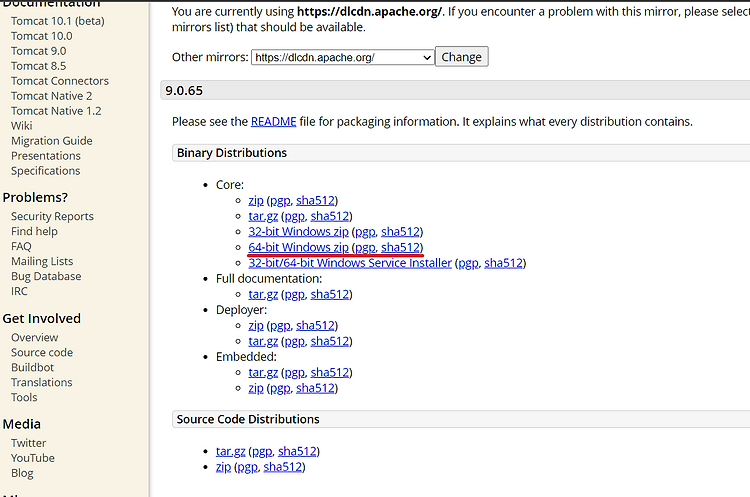Image resolution: width=750 pixels, height=497 pixels.
Task: Open sha512 for Source Code tar.gz
Action: click(298, 451)
